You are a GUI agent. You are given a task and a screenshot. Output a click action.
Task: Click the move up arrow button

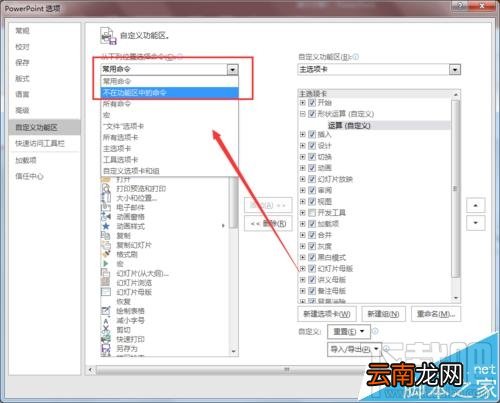pos(476,205)
